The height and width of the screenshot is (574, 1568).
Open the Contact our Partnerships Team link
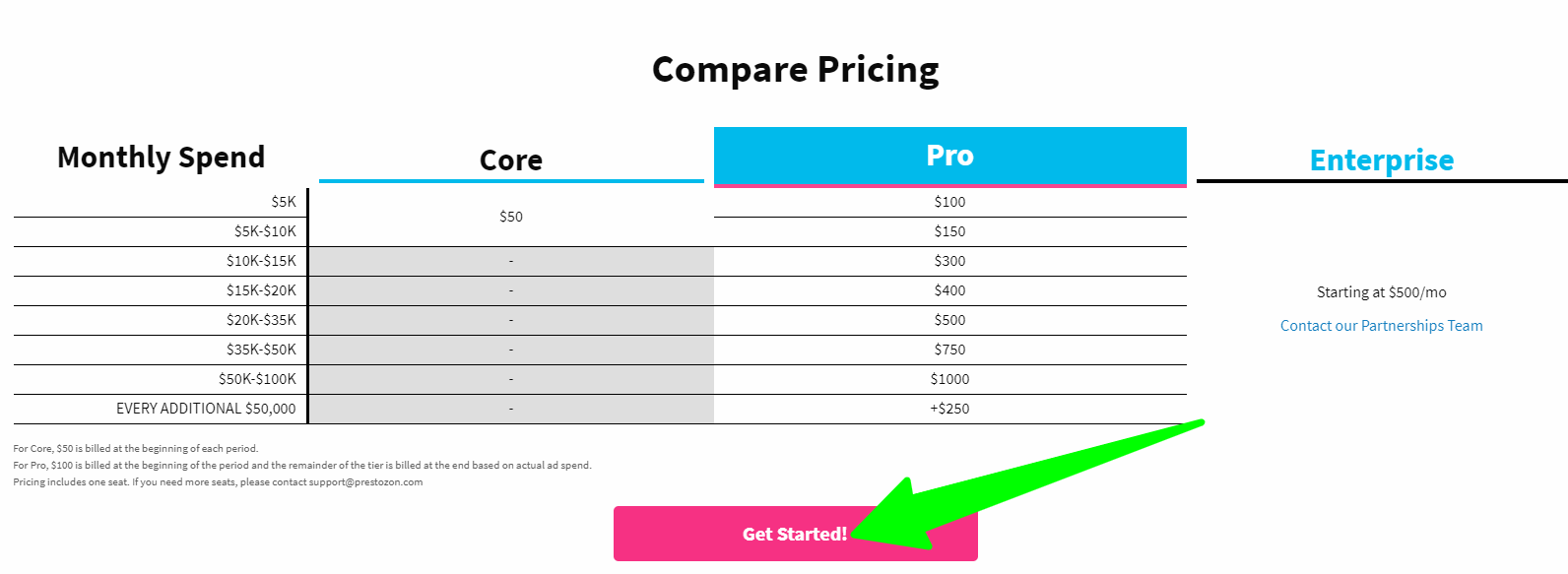pyautogui.click(x=1381, y=326)
